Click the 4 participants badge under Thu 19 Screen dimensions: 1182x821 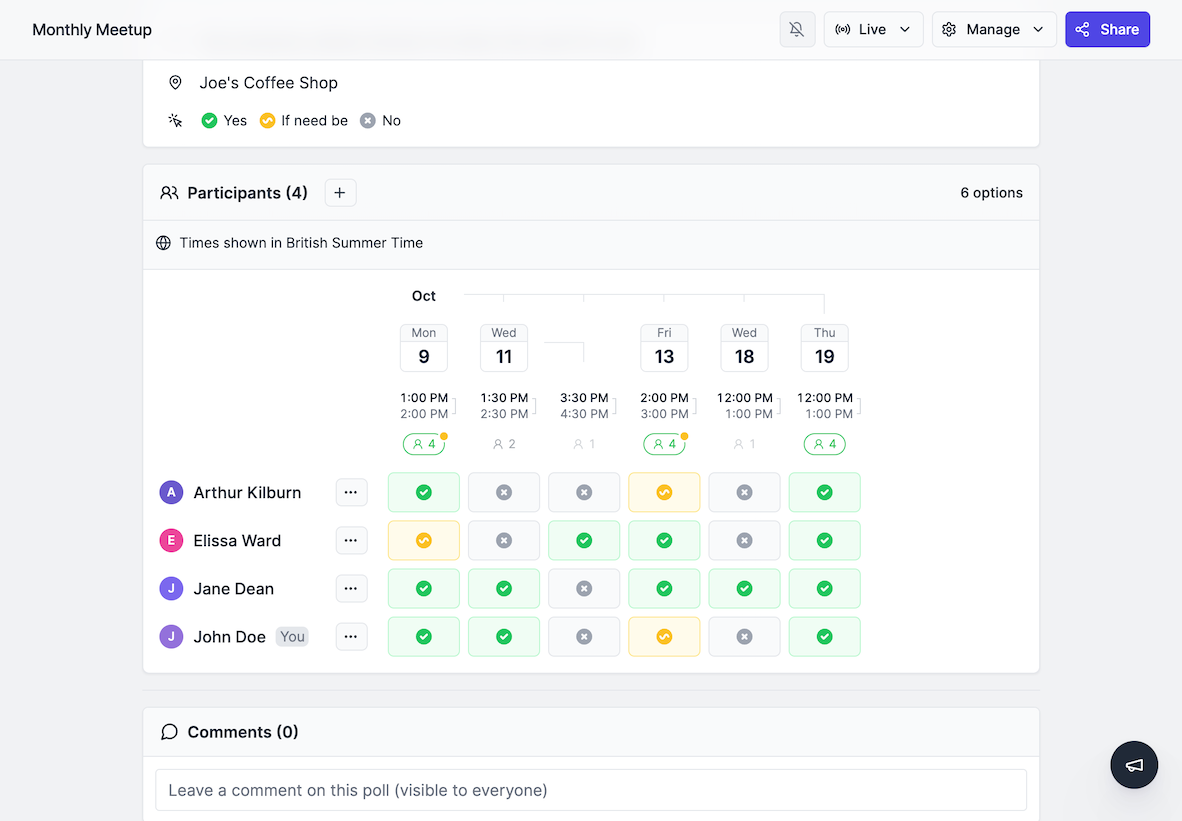pos(824,444)
